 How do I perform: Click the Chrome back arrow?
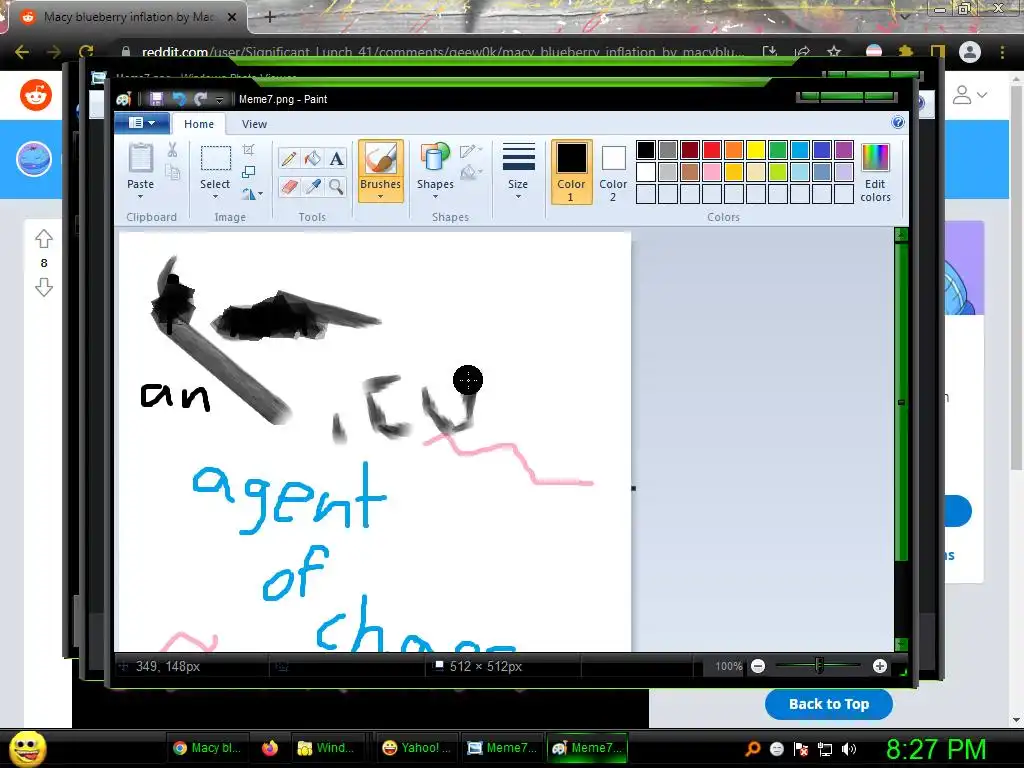click(x=22, y=52)
